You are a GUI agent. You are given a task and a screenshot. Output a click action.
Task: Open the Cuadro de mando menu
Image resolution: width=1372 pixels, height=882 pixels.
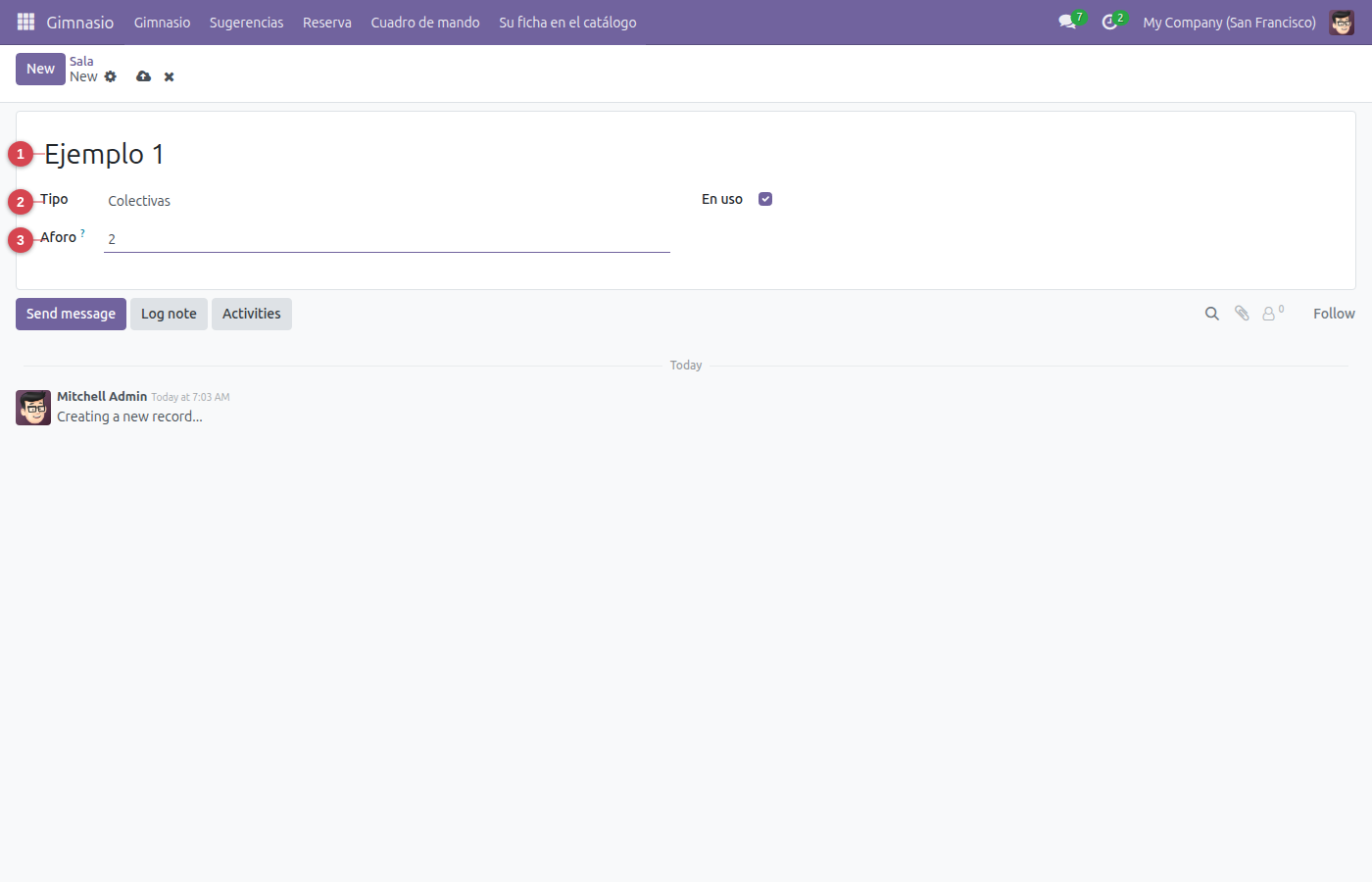tap(425, 22)
